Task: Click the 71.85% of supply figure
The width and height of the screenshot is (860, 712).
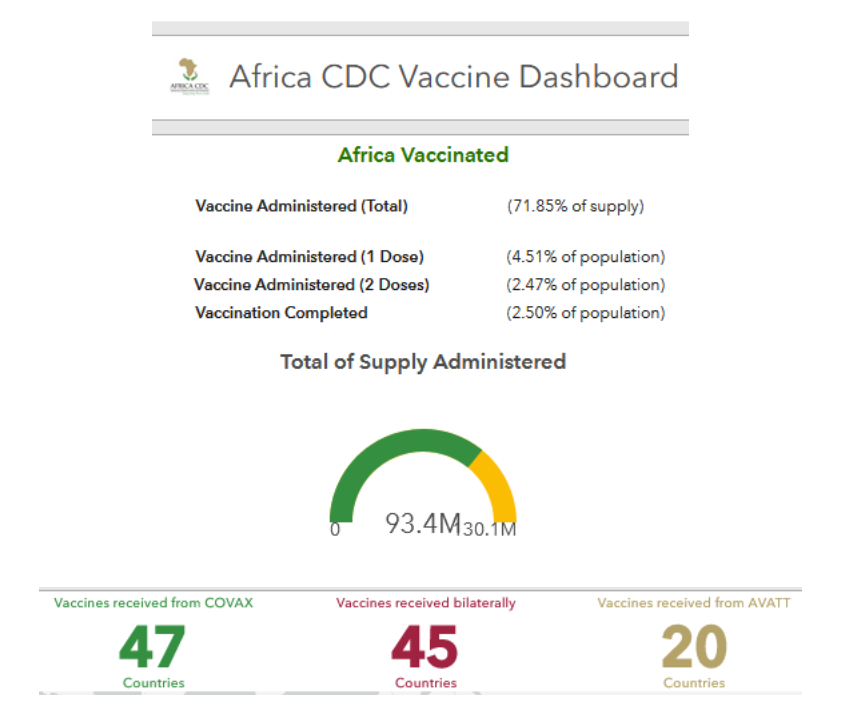Action: coord(575,207)
